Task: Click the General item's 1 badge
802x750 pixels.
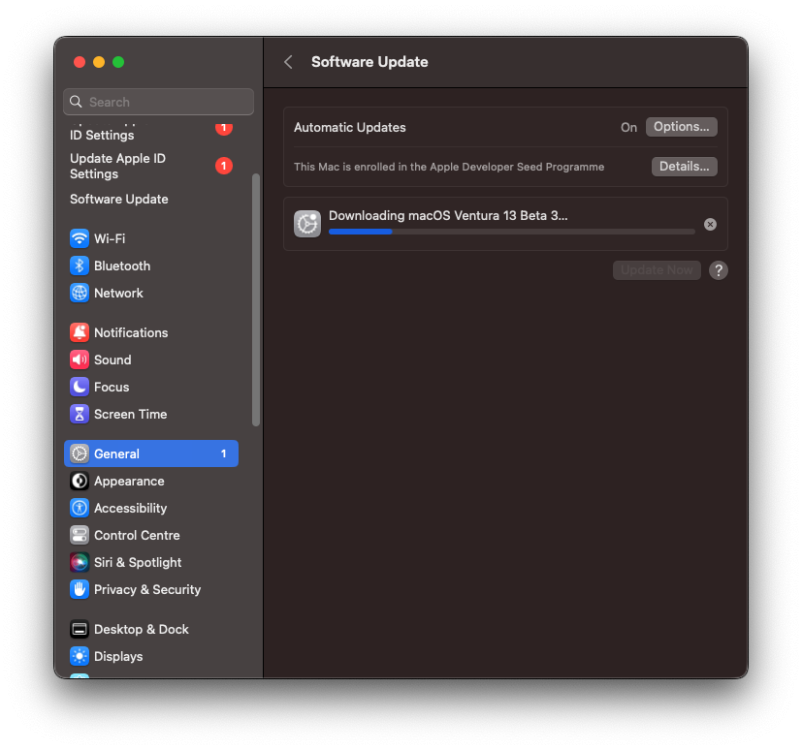Action: coord(224,454)
